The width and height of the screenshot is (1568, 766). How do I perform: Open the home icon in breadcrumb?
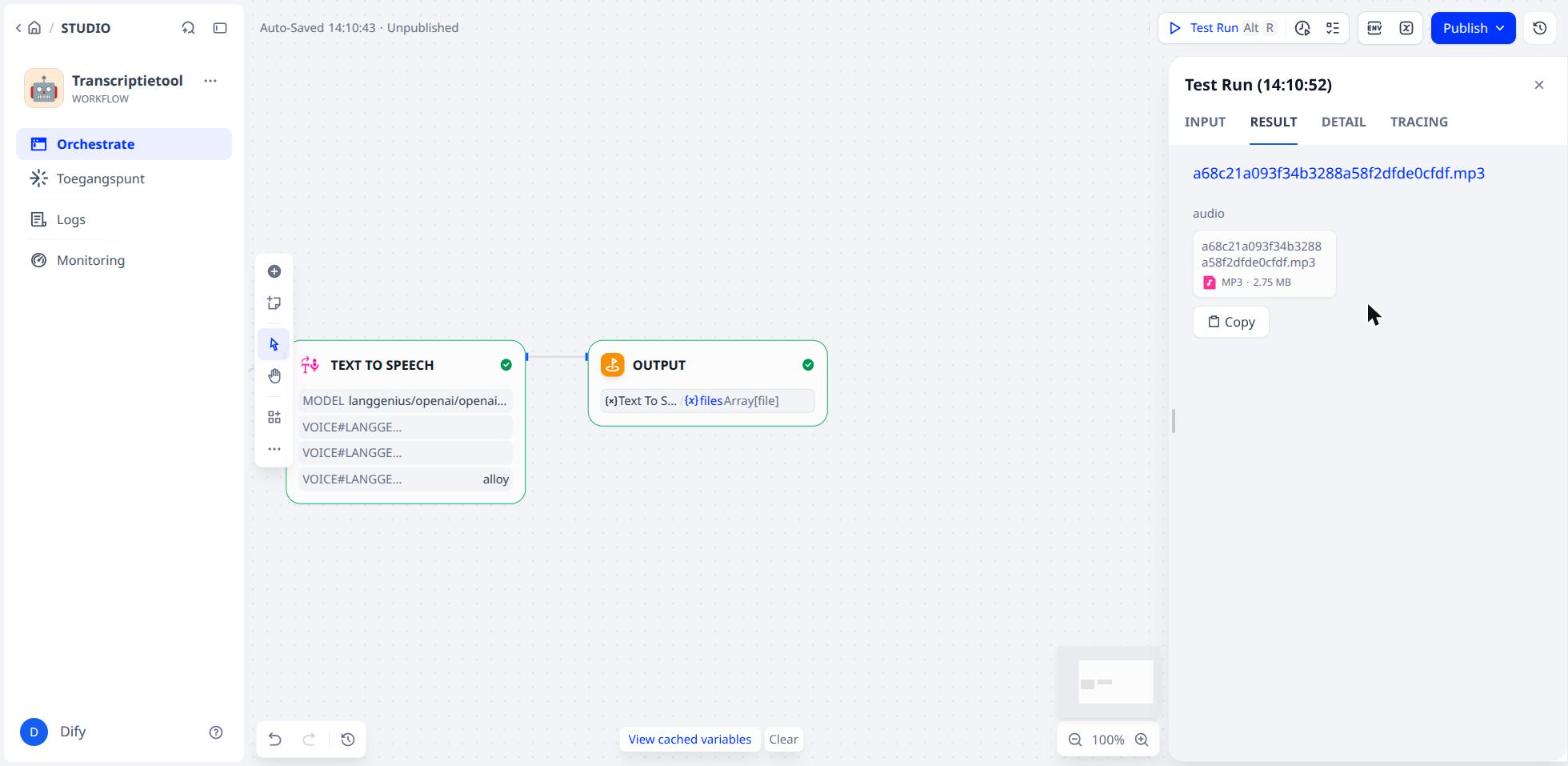pyautogui.click(x=35, y=28)
